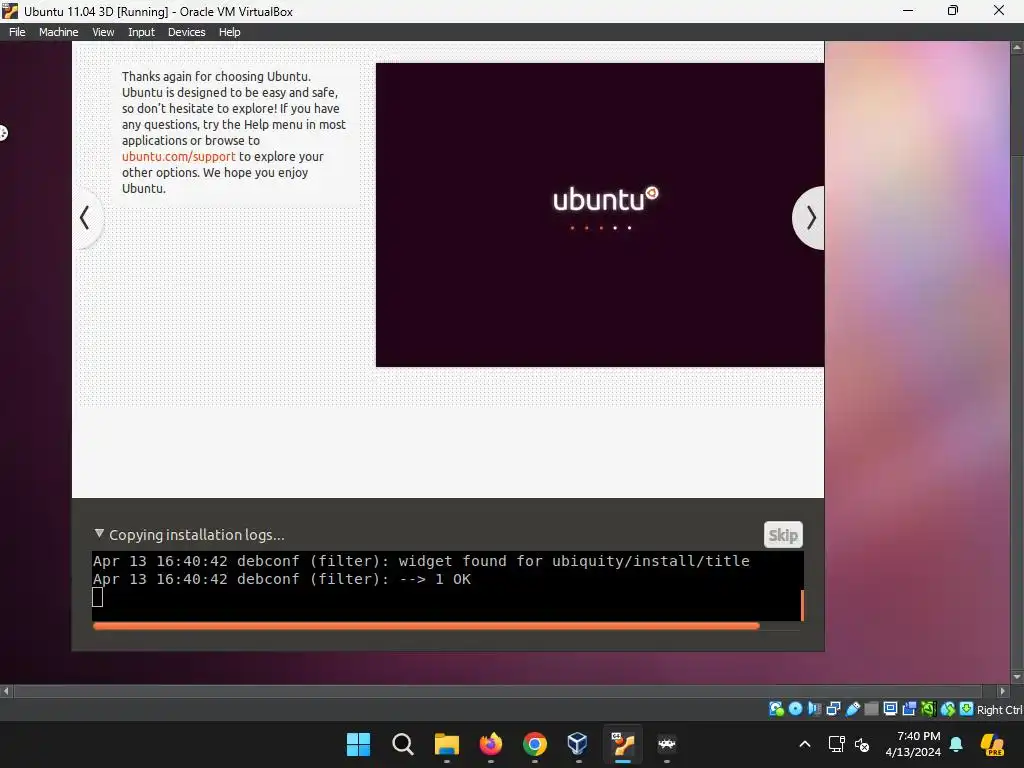The image size is (1024, 768).
Task: Click the Skip button
Action: pos(783,535)
